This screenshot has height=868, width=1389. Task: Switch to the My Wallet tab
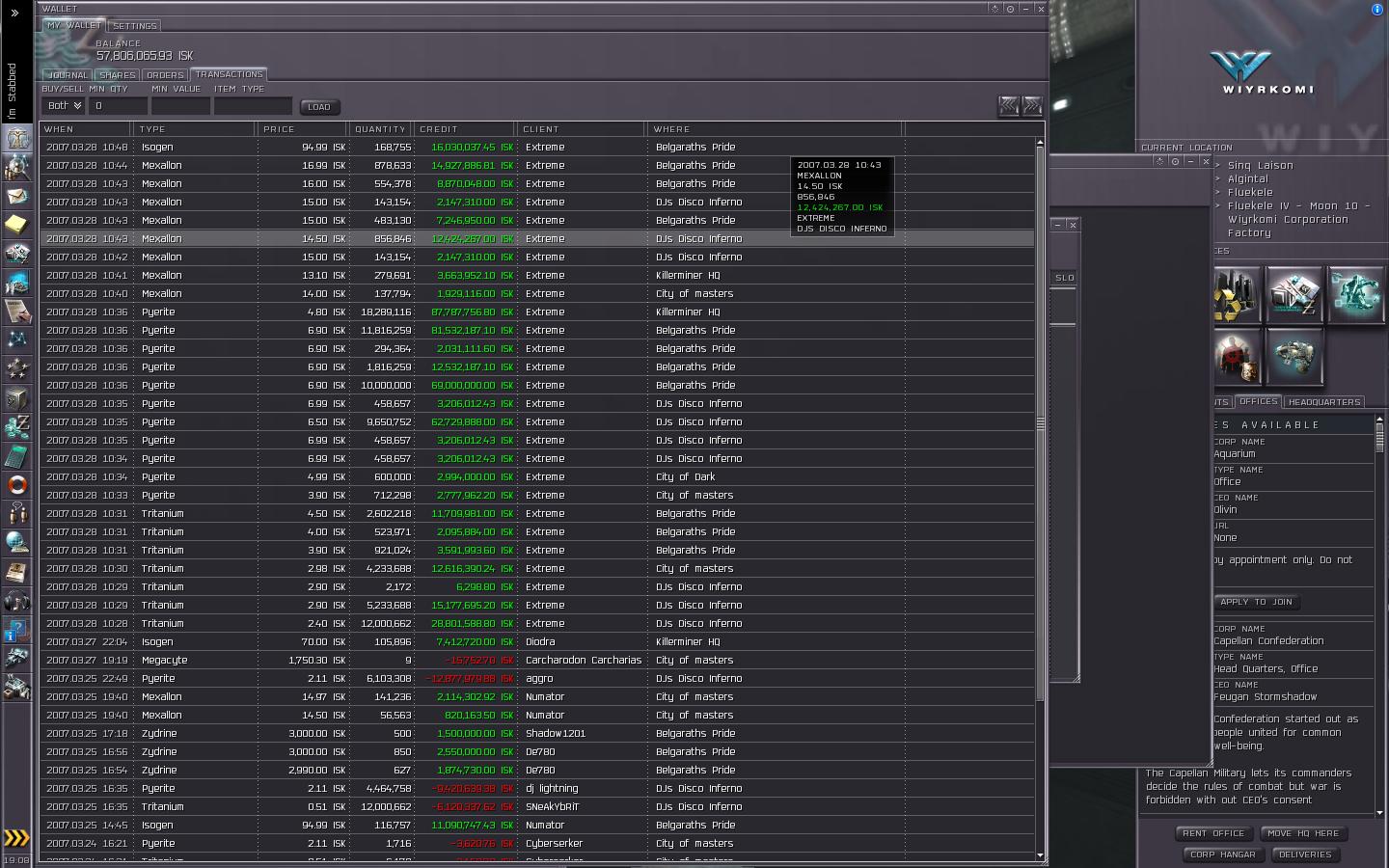pos(74,25)
